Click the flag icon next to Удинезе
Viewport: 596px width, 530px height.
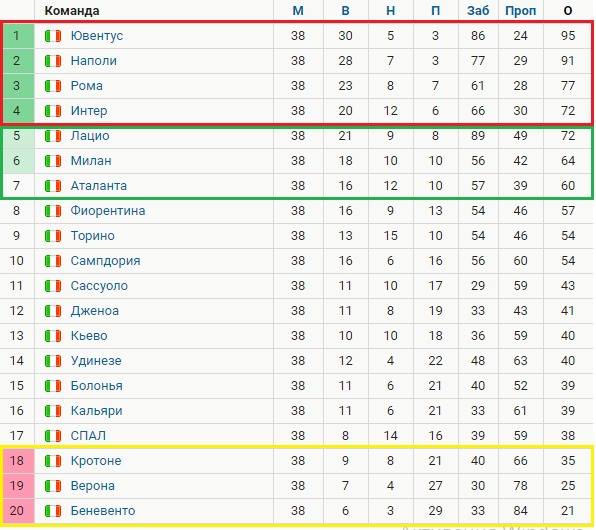(x=53, y=361)
